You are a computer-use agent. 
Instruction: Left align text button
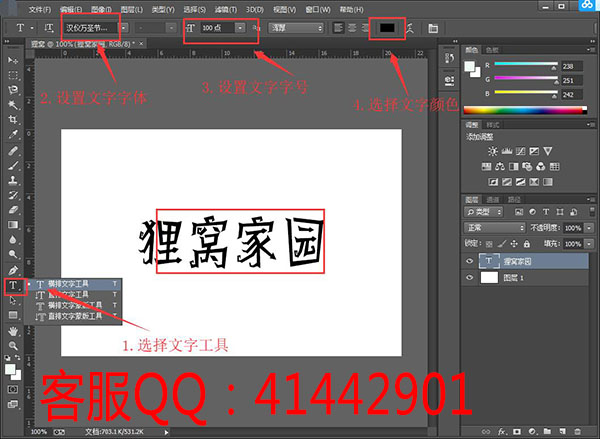coord(338,28)
